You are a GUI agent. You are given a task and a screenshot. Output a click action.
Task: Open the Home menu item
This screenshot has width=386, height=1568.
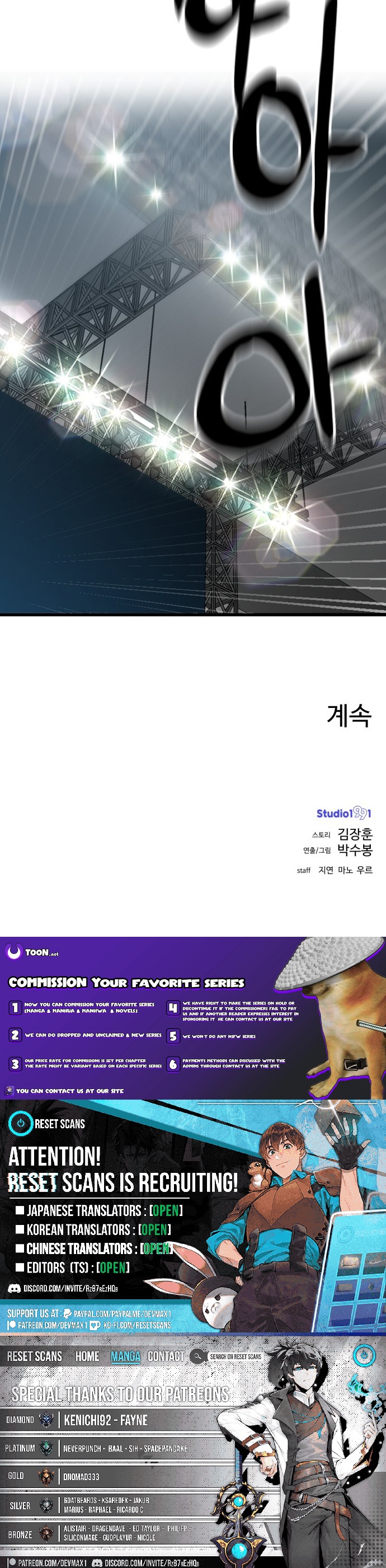tap(87, 1356)
